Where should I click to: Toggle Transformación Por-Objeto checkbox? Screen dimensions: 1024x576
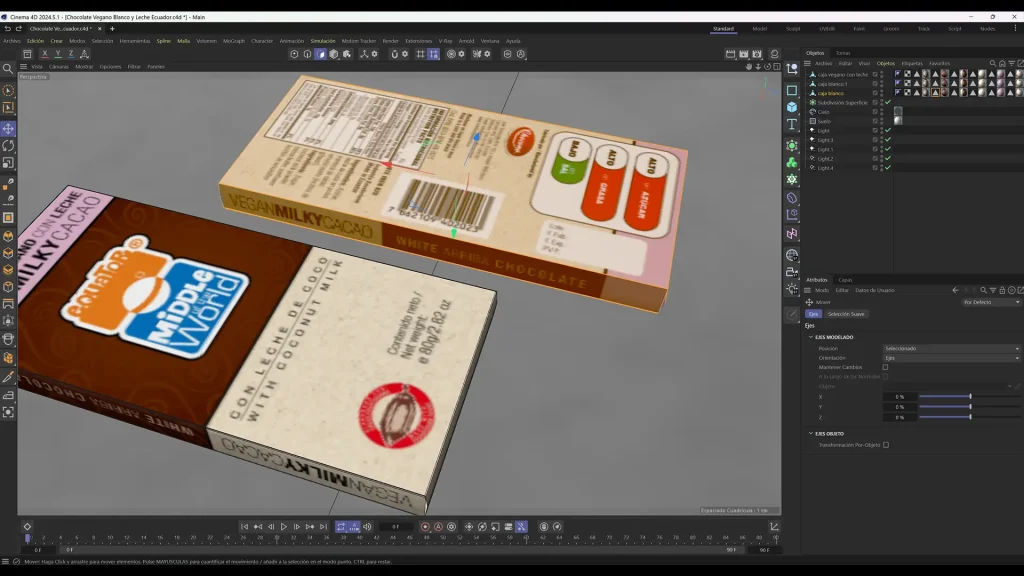click(886, 445)
